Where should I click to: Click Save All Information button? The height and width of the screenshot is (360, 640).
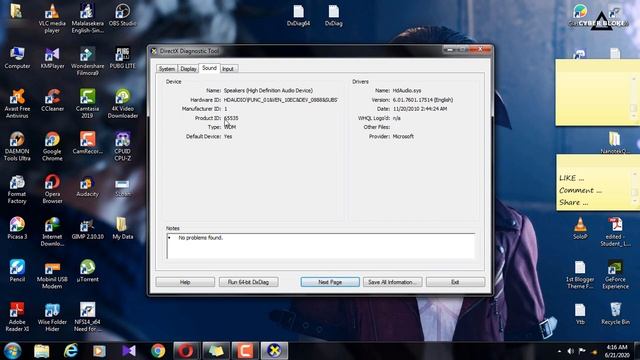pos(392,282)
